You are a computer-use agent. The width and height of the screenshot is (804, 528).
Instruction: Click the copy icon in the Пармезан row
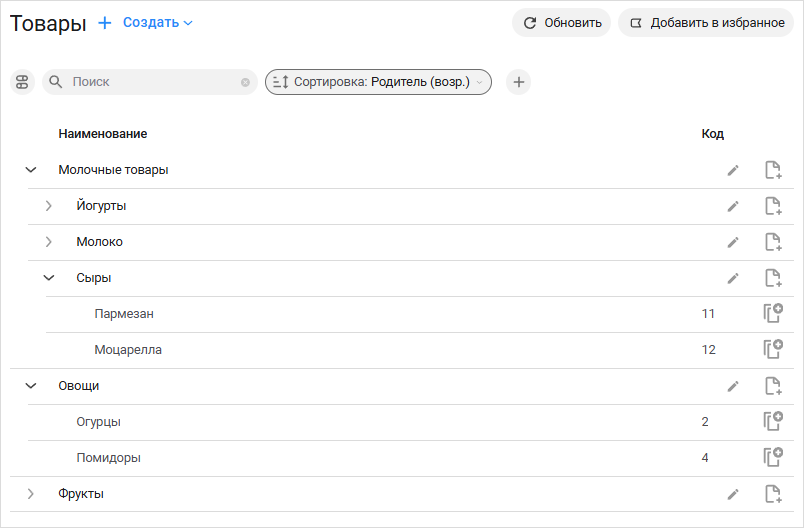[x=773, y=313]
